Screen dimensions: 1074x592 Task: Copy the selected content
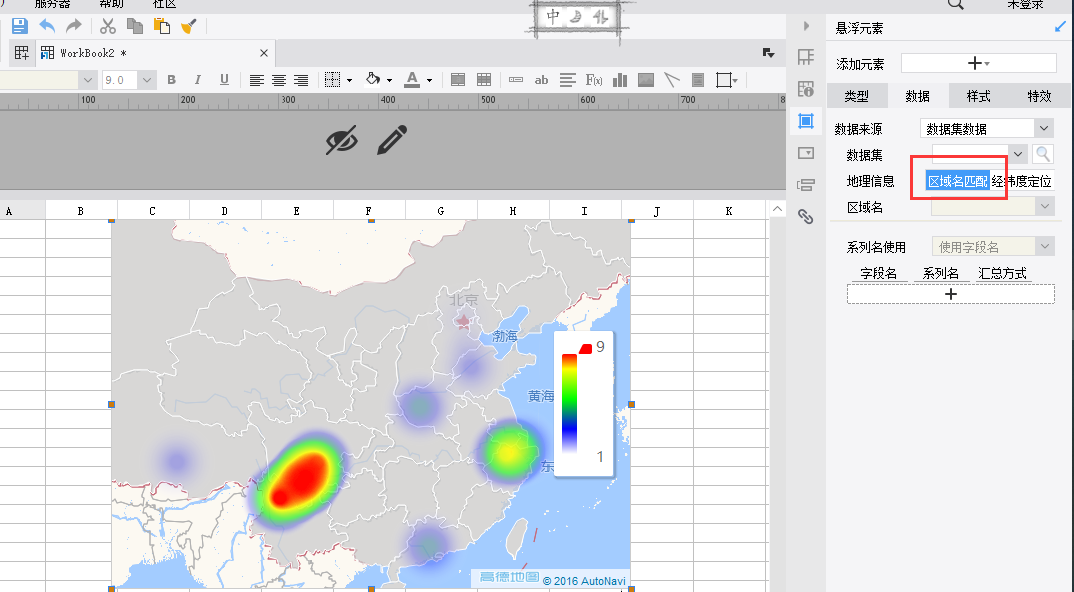coord(135,27)
